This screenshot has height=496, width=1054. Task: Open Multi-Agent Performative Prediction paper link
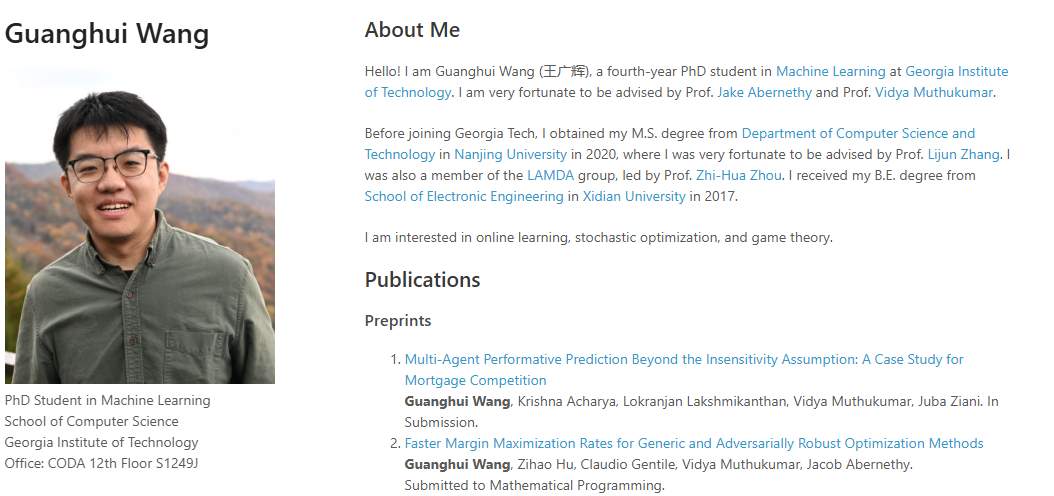(x=684, y=360)
